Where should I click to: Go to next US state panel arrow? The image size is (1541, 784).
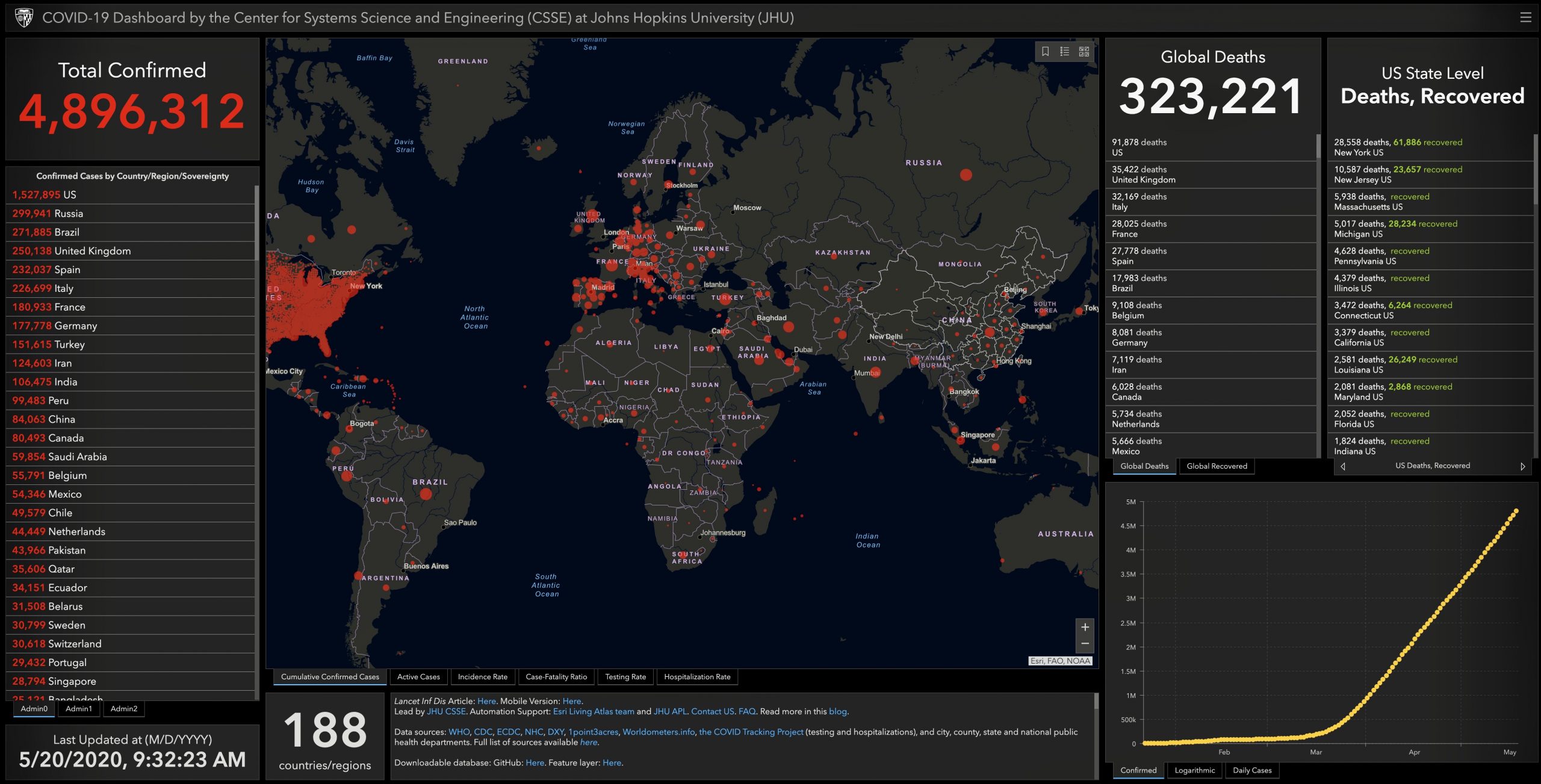[1523, 466]
